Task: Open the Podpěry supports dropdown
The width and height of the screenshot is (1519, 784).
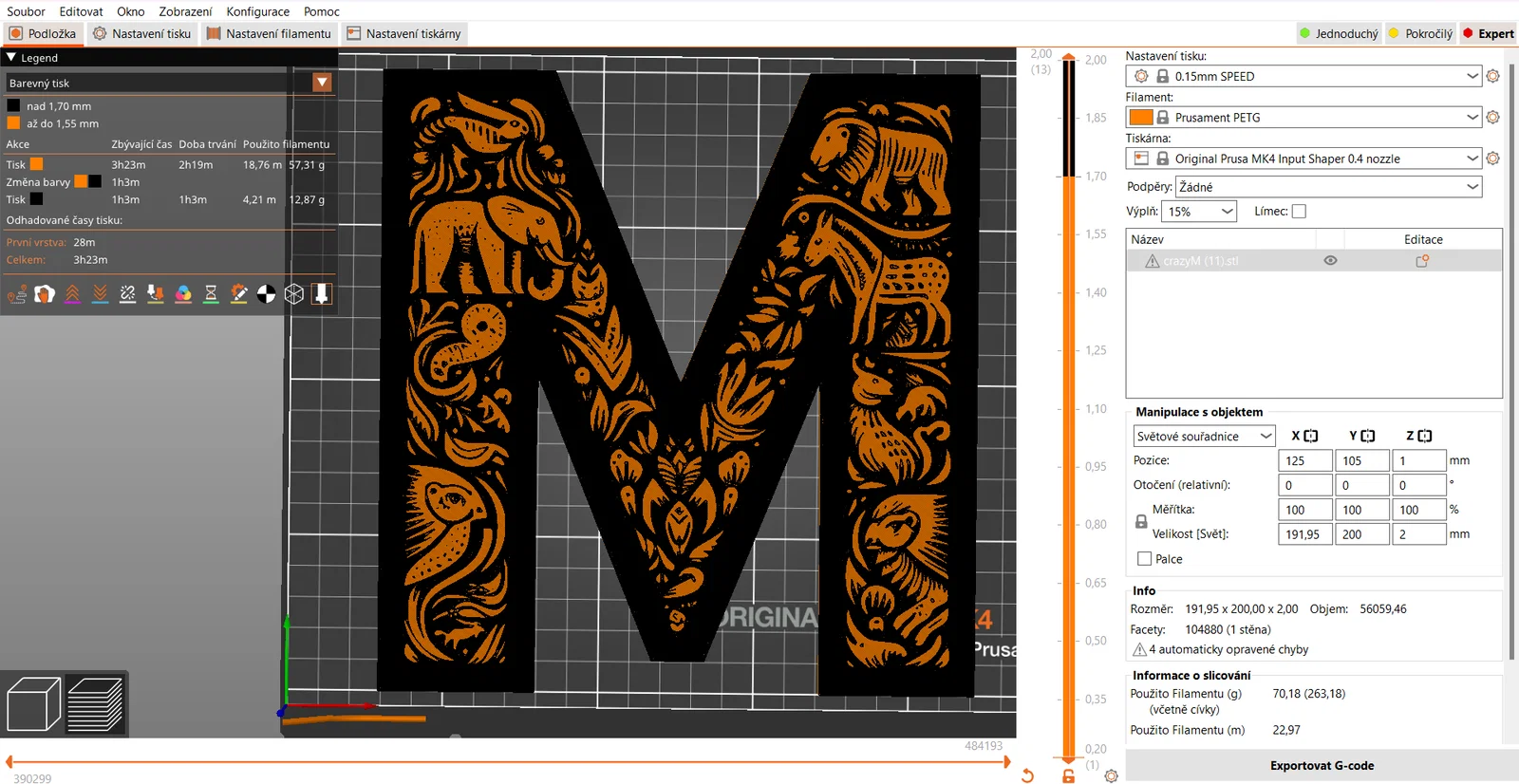Action: click(x=1328, y=187)
